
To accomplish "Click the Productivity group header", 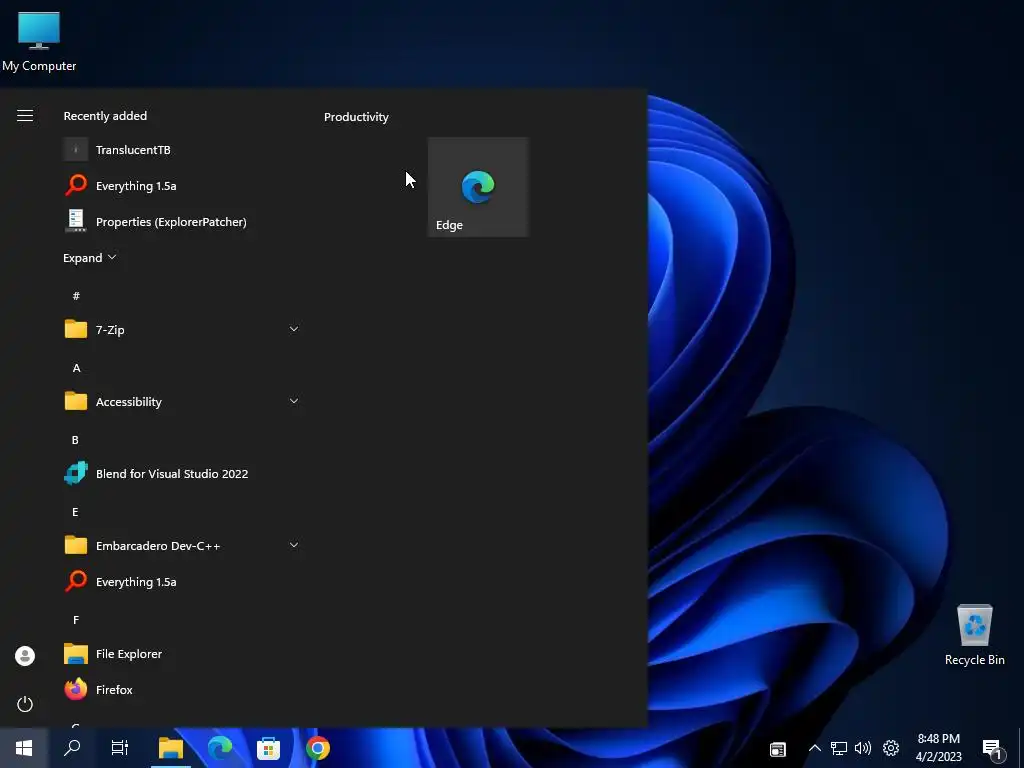I will (357, 117).
